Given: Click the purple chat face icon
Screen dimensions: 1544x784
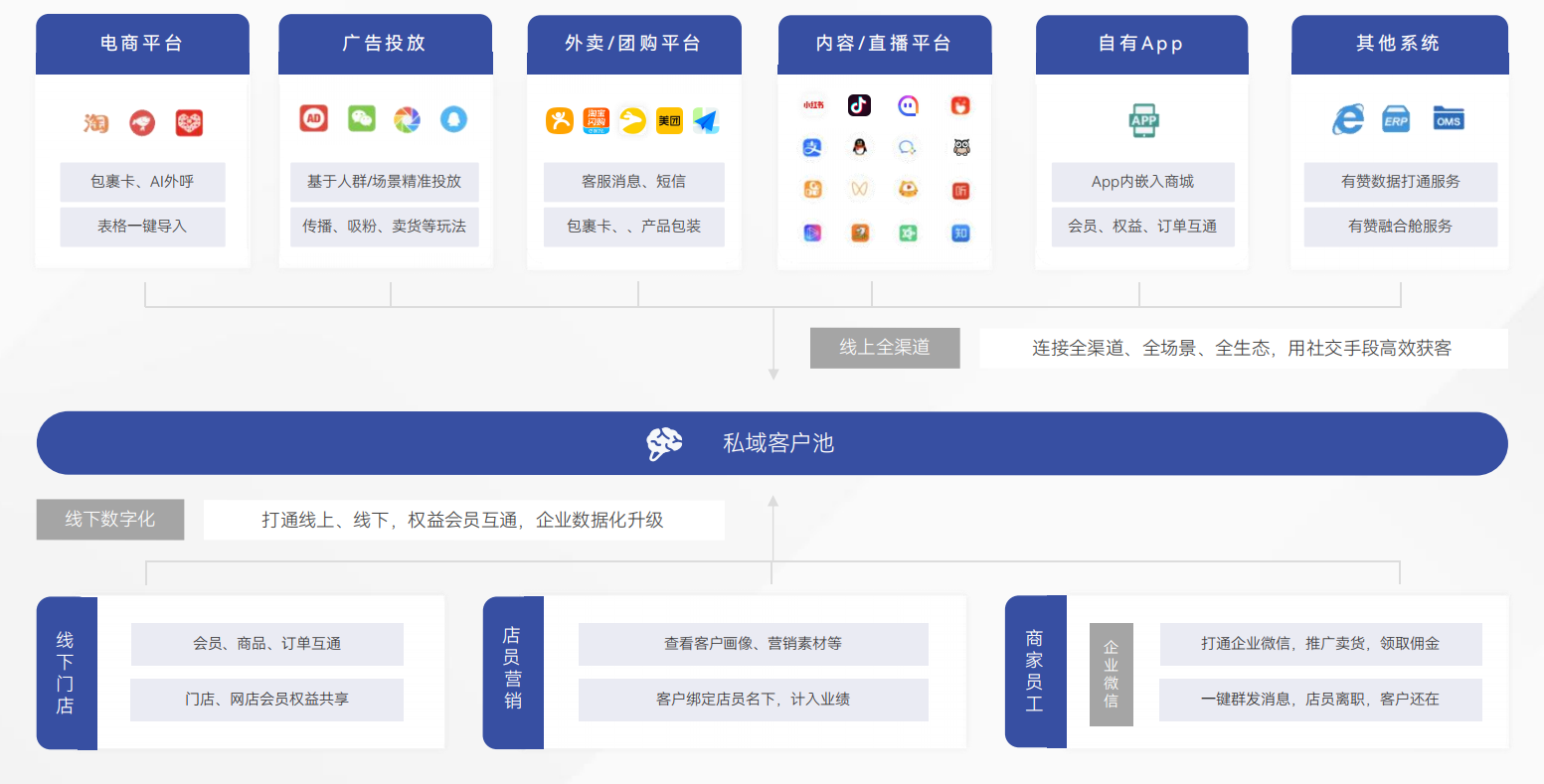Looking at the screenshot, I should (x=908, y=105).
